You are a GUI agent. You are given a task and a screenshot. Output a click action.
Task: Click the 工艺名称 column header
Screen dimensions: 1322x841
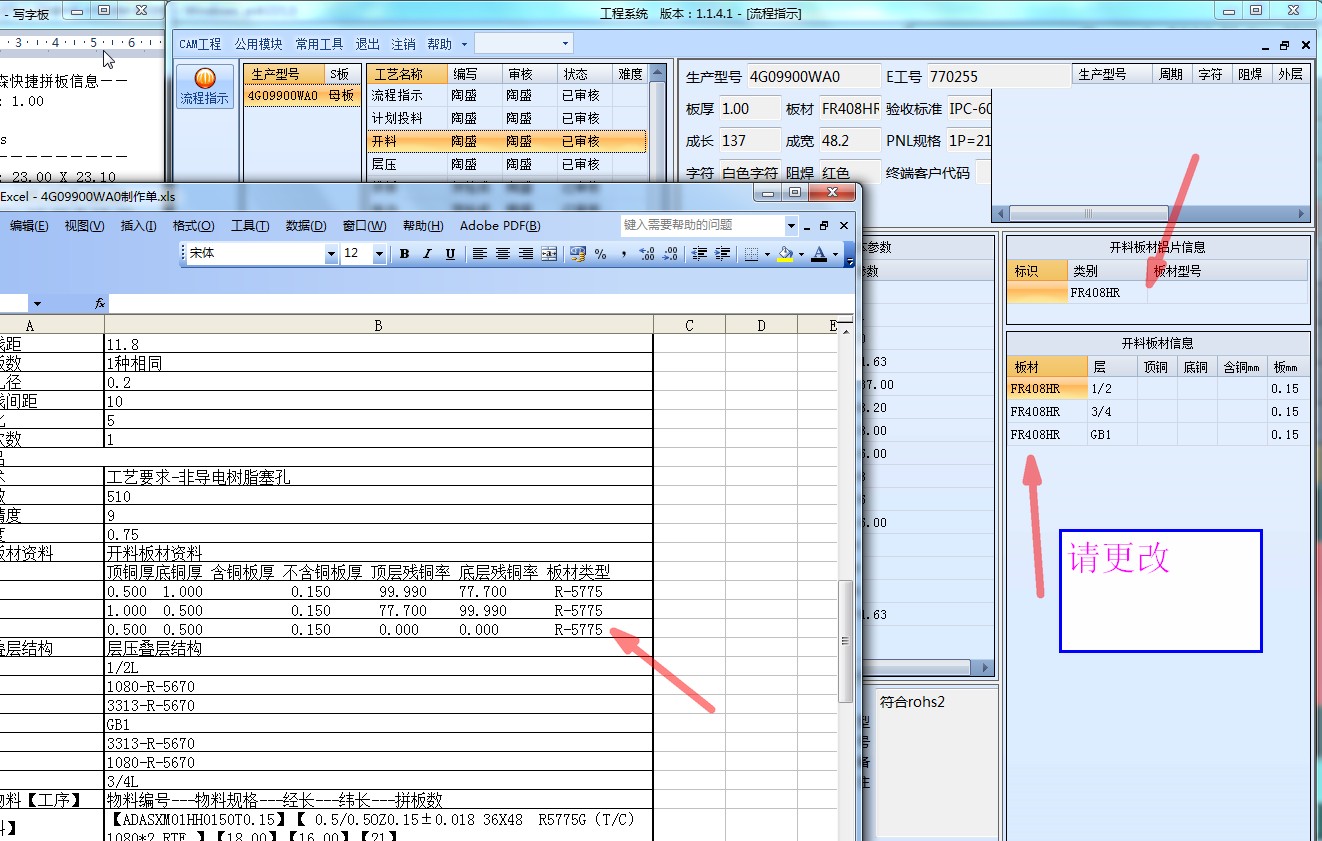[x=407, y=74]
